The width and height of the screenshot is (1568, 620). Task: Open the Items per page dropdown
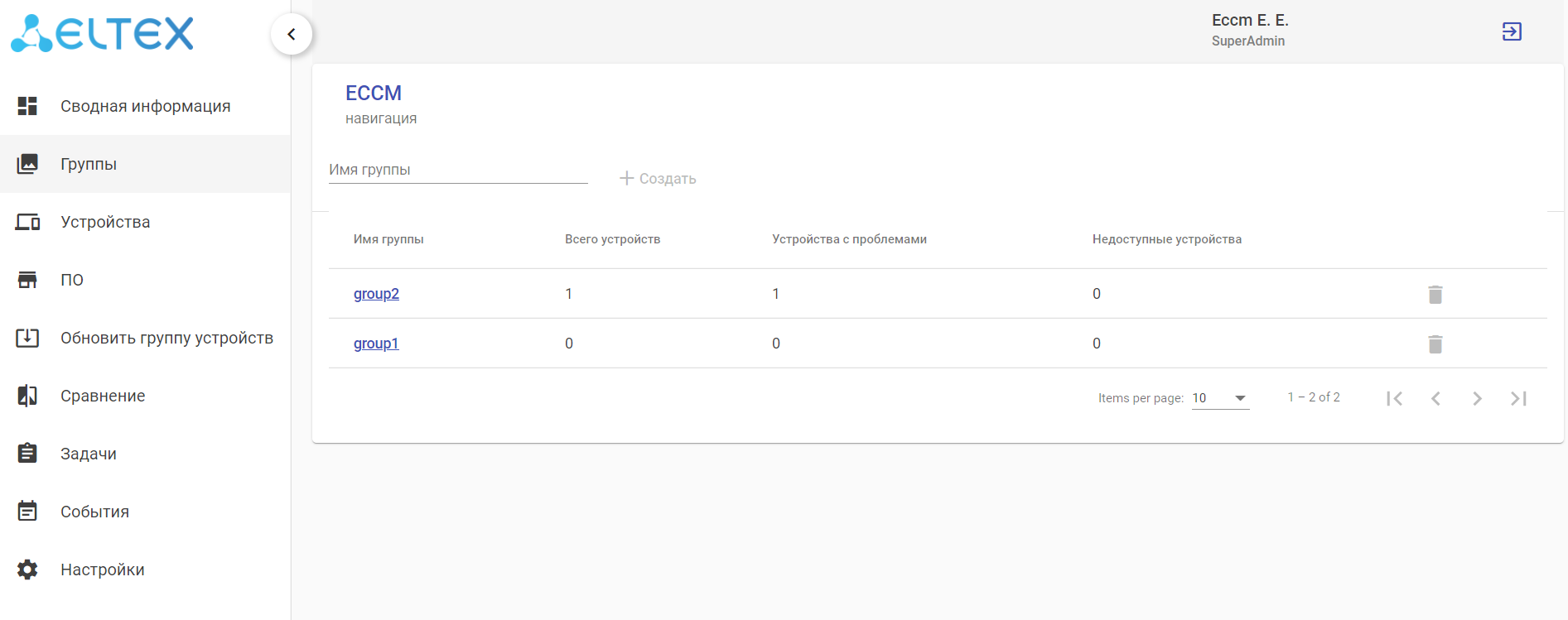[x=1220, y=398]
